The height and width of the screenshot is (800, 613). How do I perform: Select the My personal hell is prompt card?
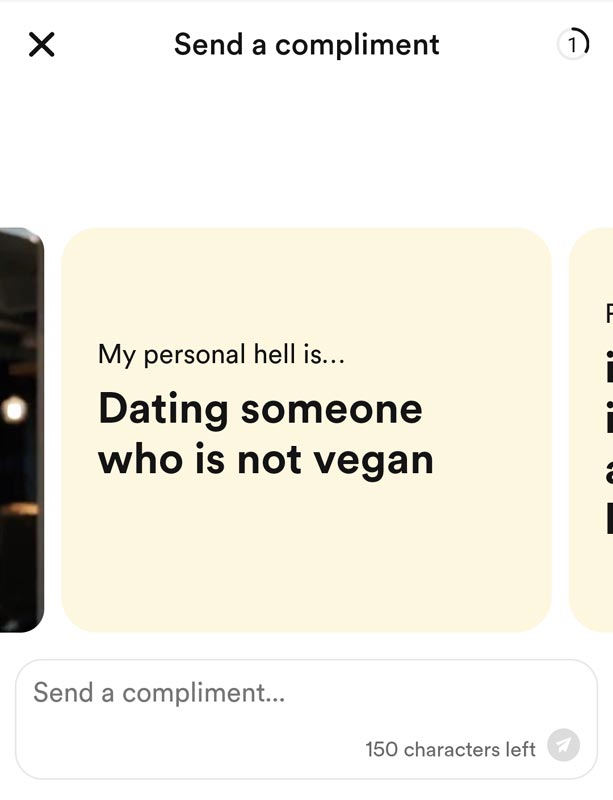[306, 430]
